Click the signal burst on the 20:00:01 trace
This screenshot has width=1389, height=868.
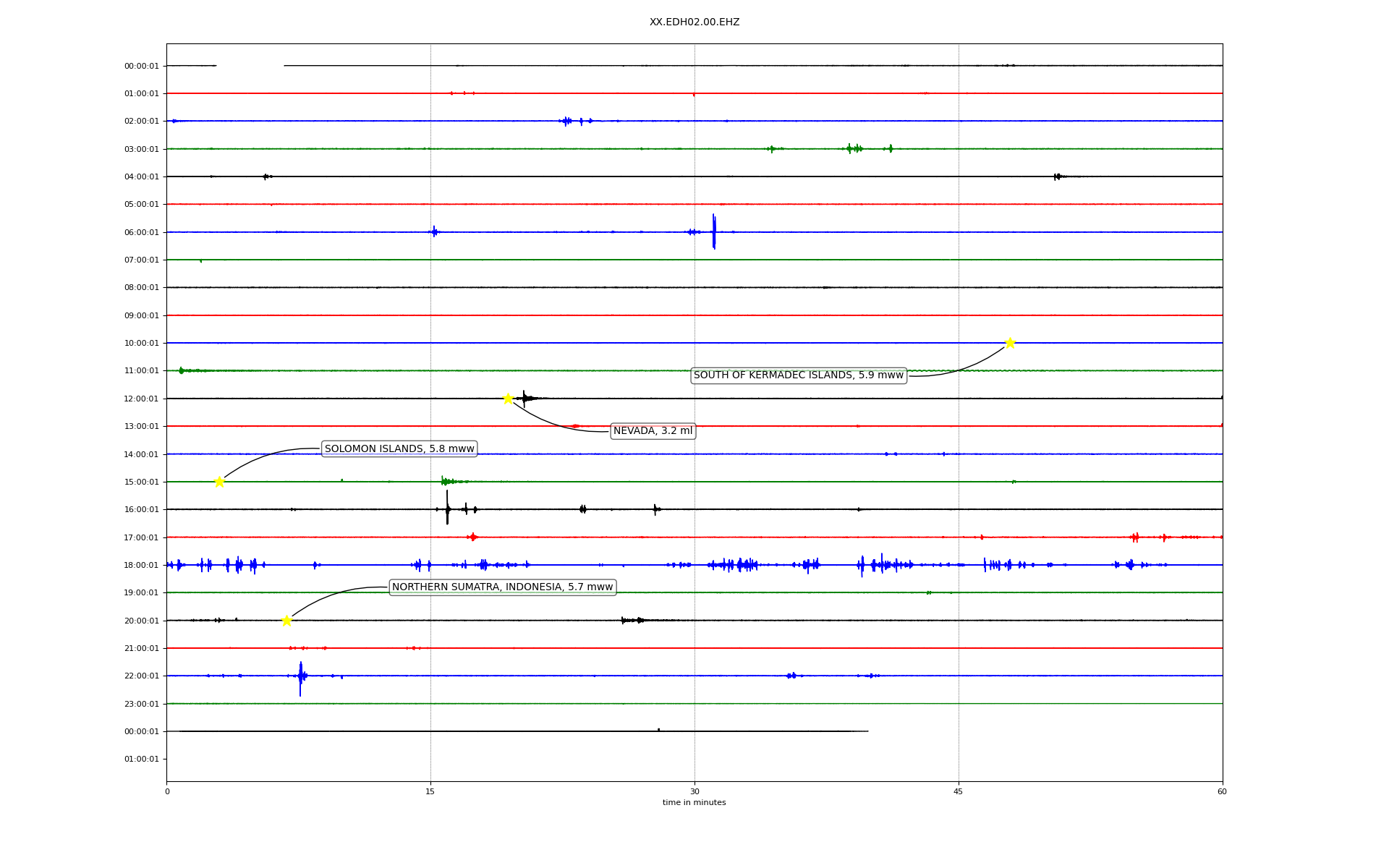point(632,620)
